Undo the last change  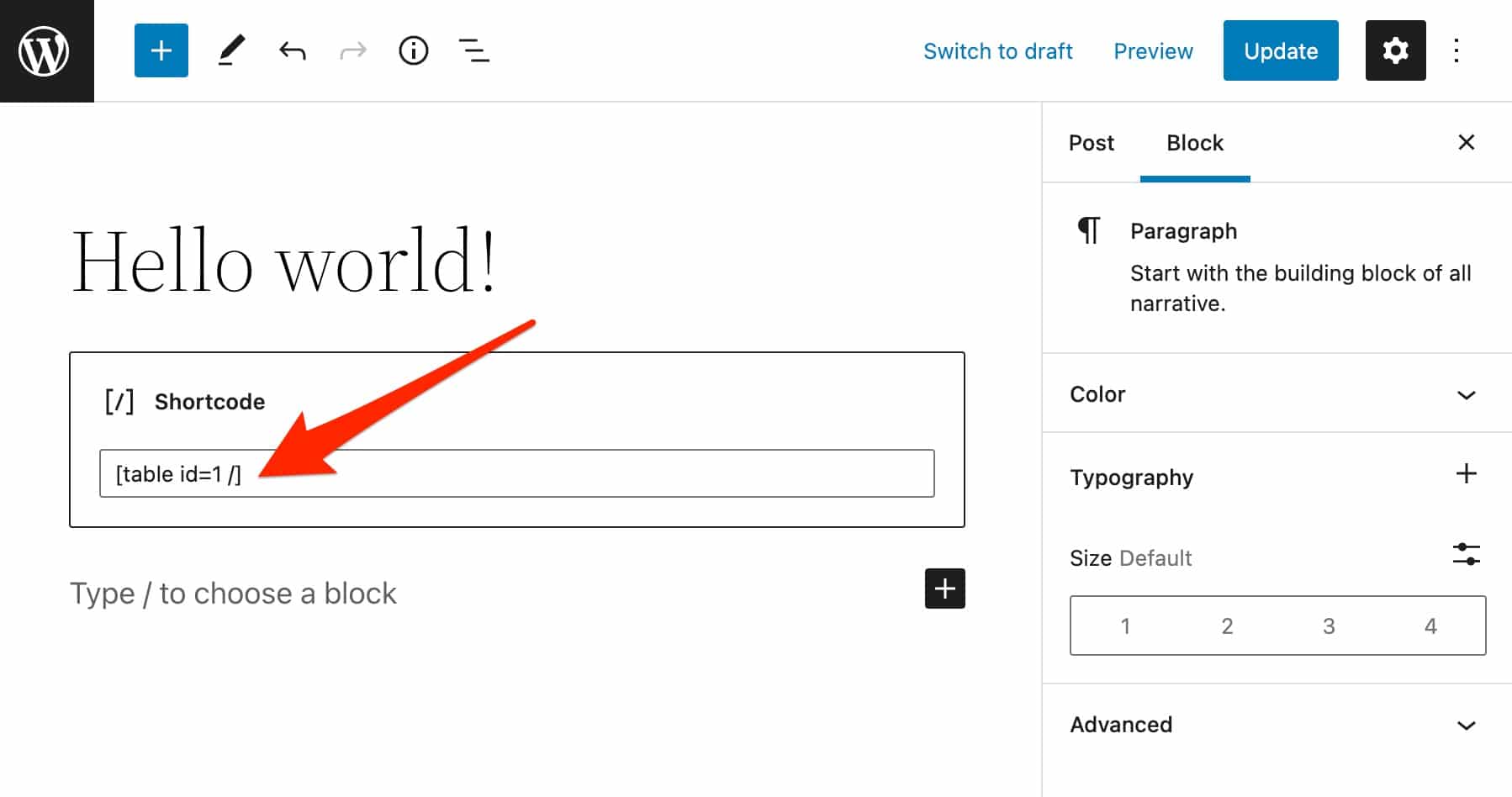pos(292,51)
